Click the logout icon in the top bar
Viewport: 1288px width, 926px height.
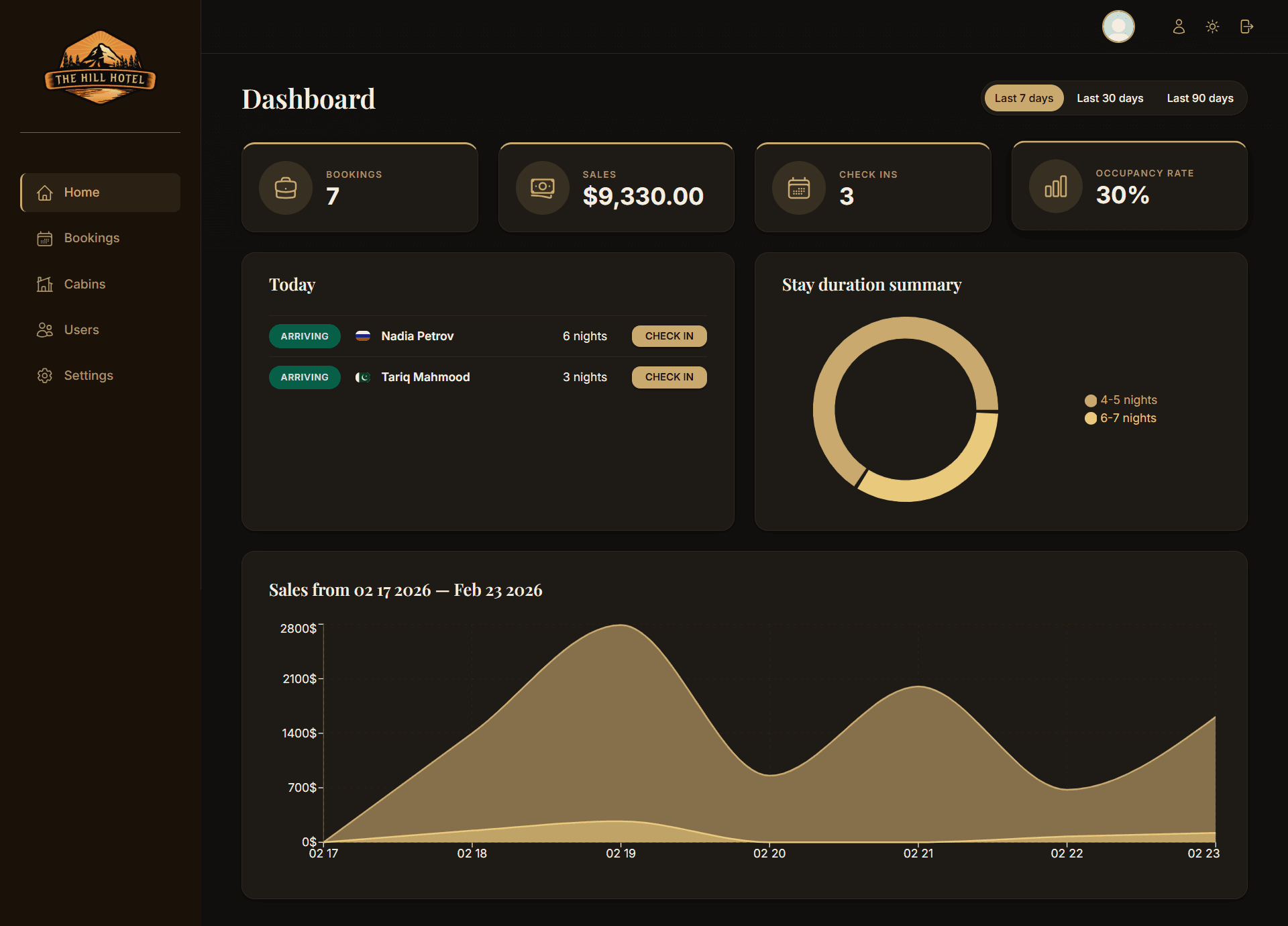[1247, 27]
